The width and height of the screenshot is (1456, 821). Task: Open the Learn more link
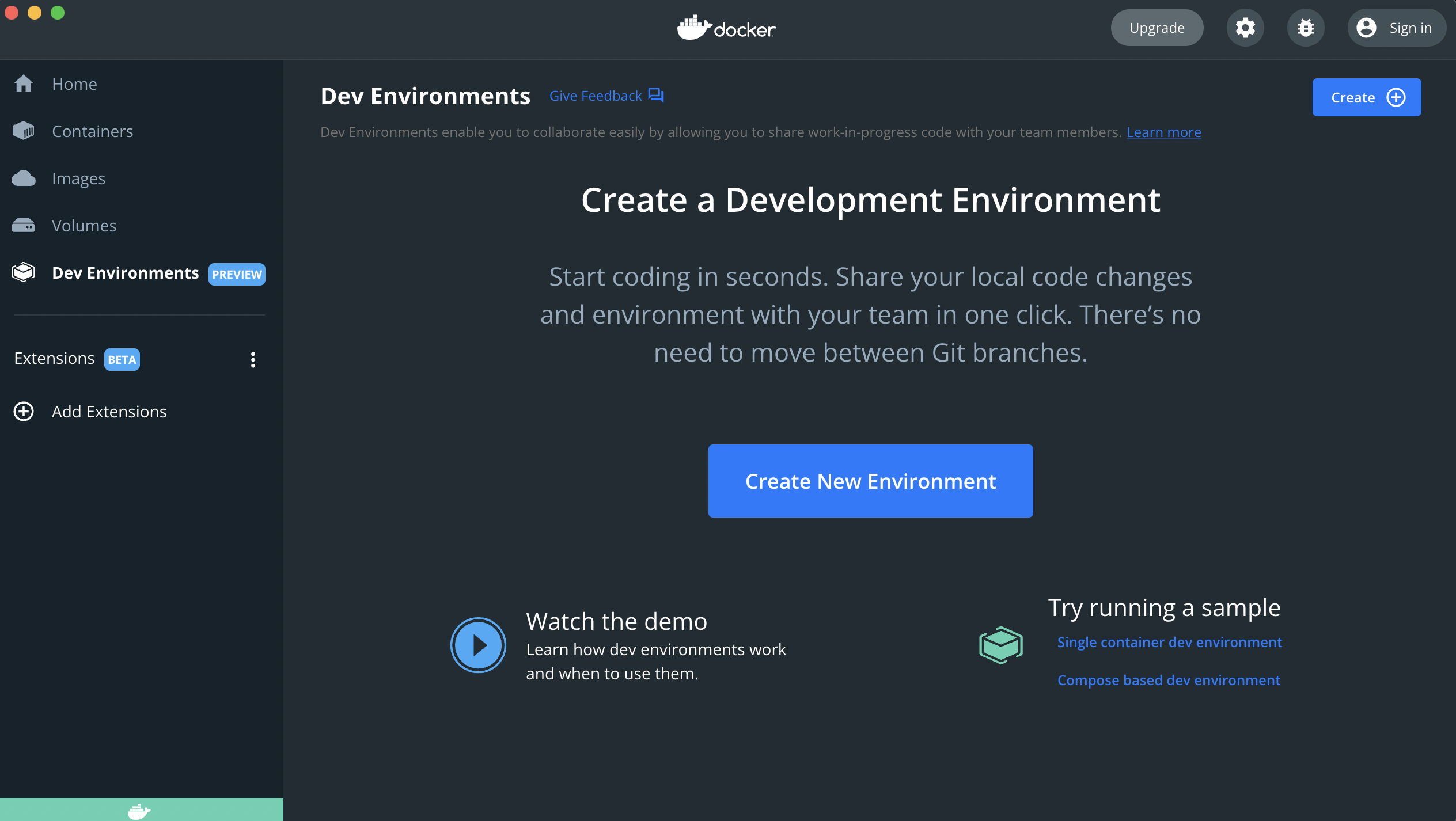1163,132
